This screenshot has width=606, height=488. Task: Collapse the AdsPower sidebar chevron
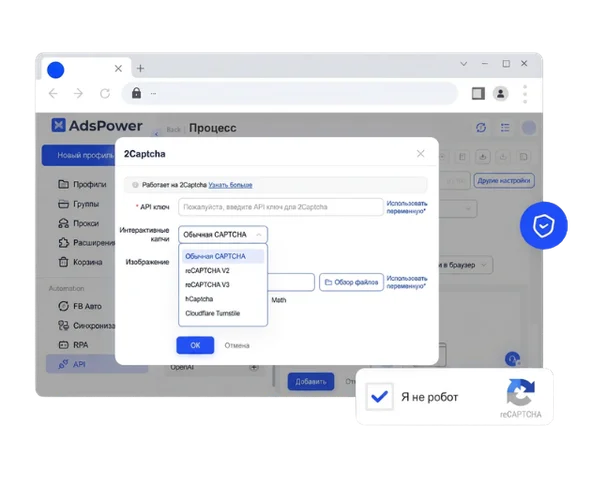click(156, 134)
